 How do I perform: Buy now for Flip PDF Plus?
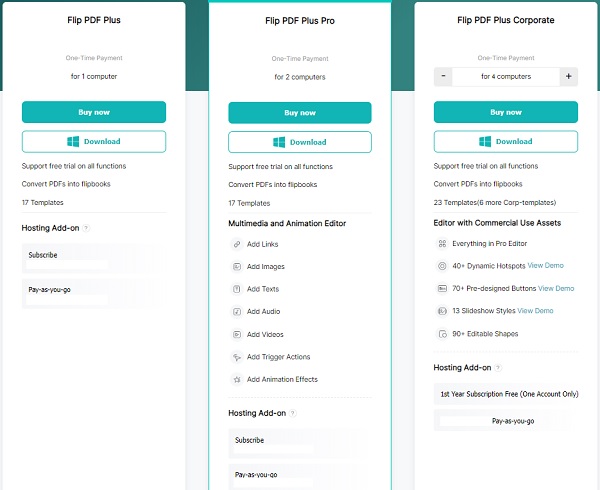point(94,112)
